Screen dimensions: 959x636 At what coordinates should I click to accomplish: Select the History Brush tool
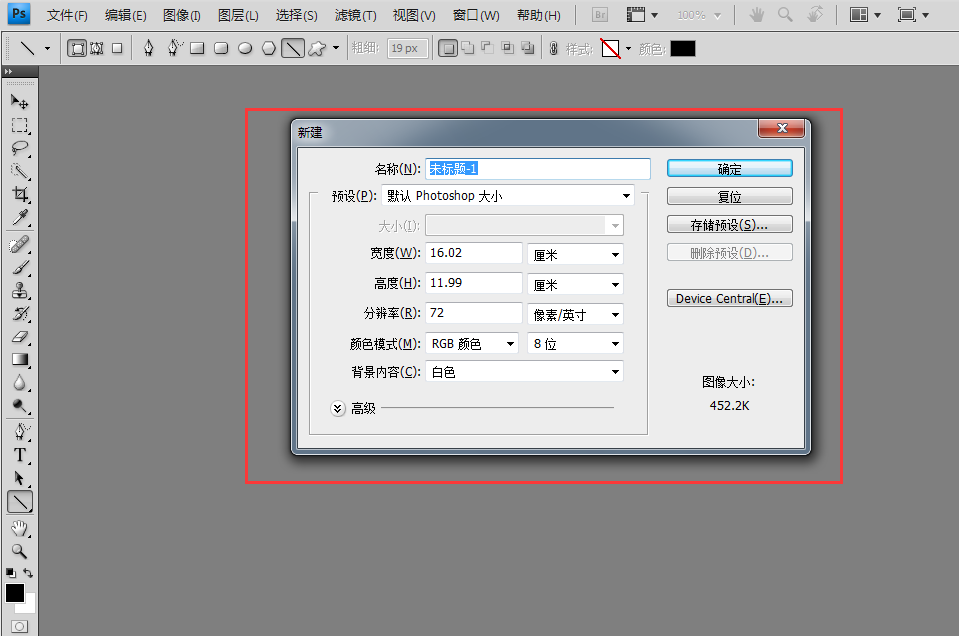point(20,314)
